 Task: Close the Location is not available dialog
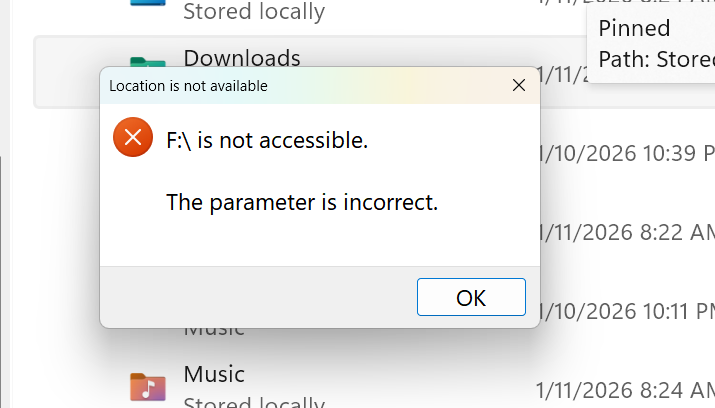point(518,86)
